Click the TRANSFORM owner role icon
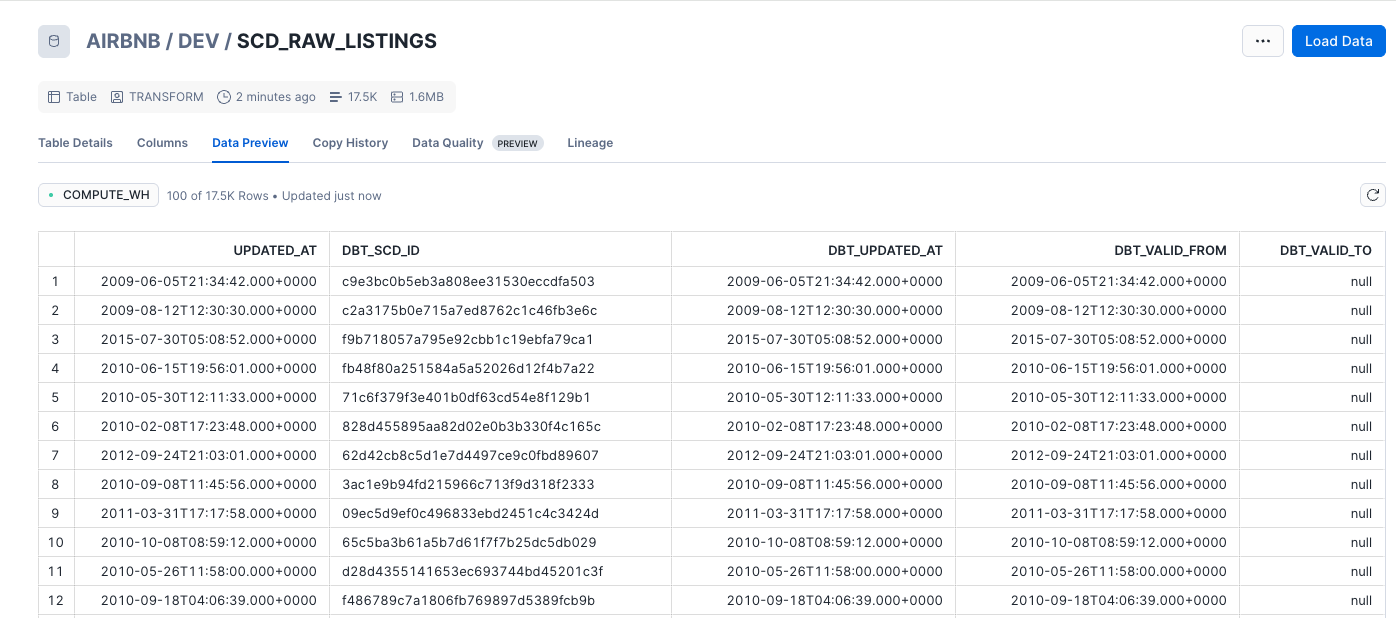 pos(117,97)
